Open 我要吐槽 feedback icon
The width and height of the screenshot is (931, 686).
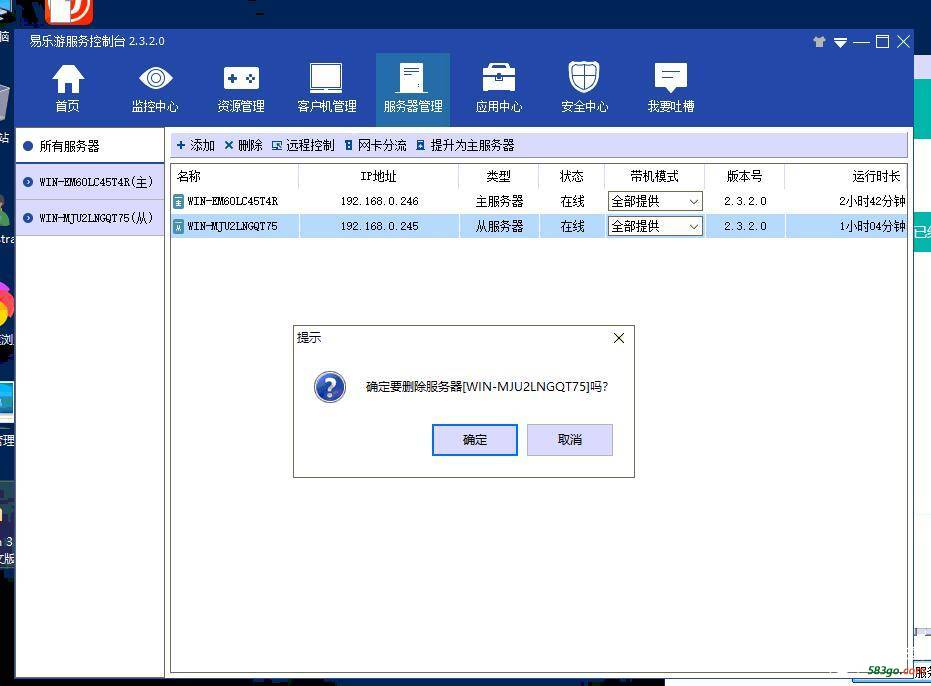670,88
